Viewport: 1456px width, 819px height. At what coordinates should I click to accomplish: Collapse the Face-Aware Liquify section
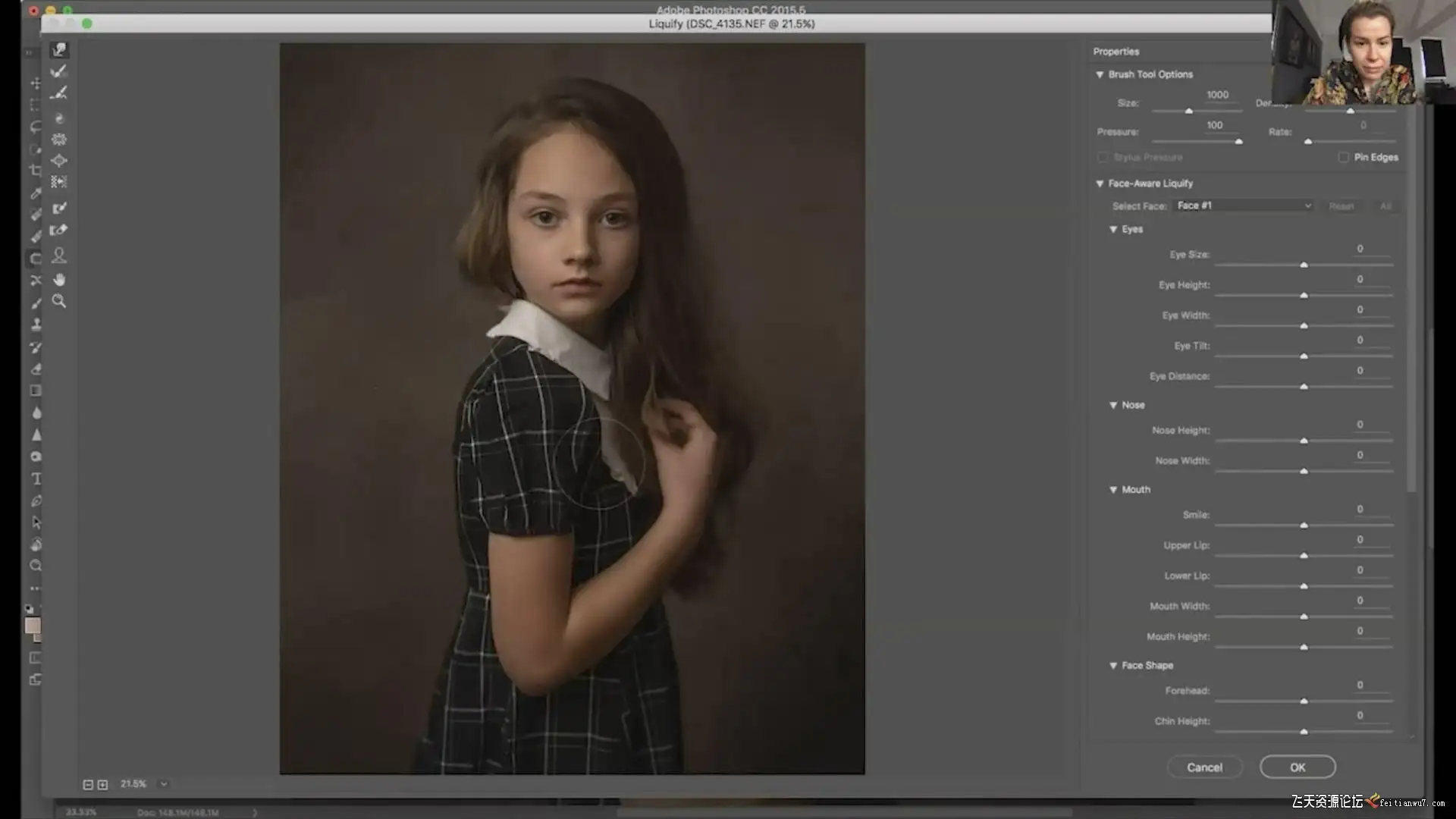[1100, 184]
